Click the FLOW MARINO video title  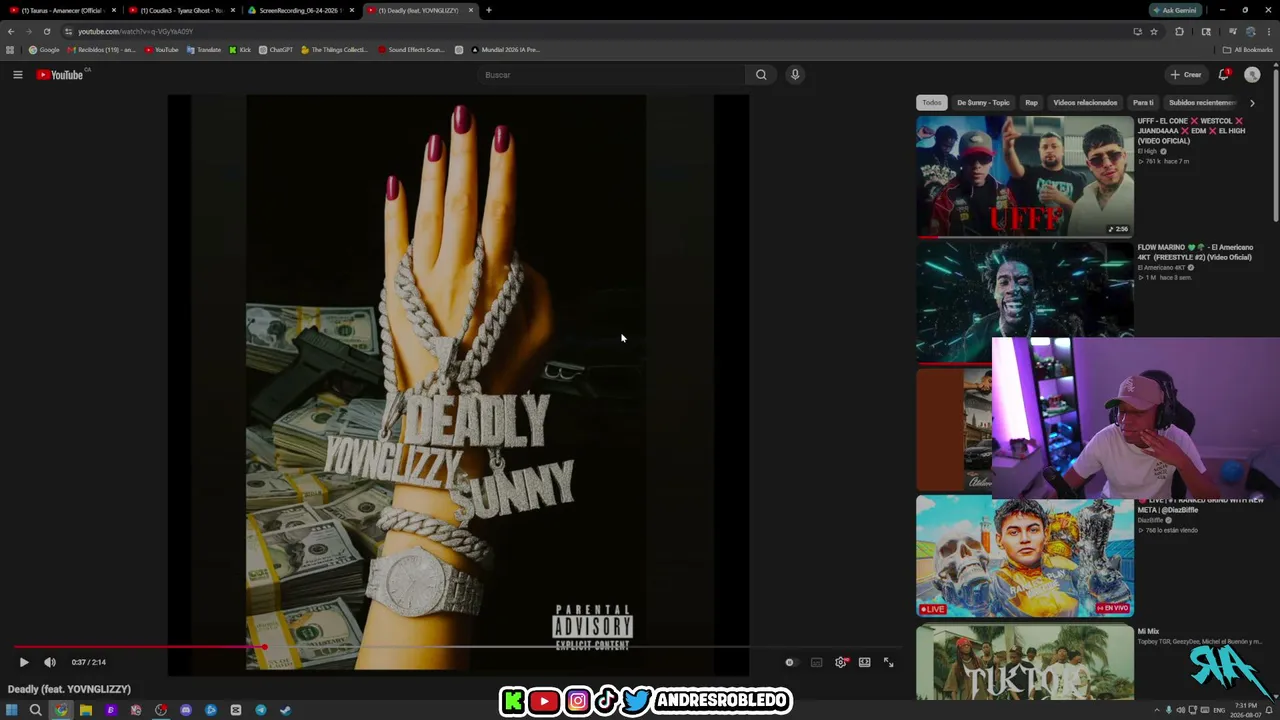tap(1195, 252)
